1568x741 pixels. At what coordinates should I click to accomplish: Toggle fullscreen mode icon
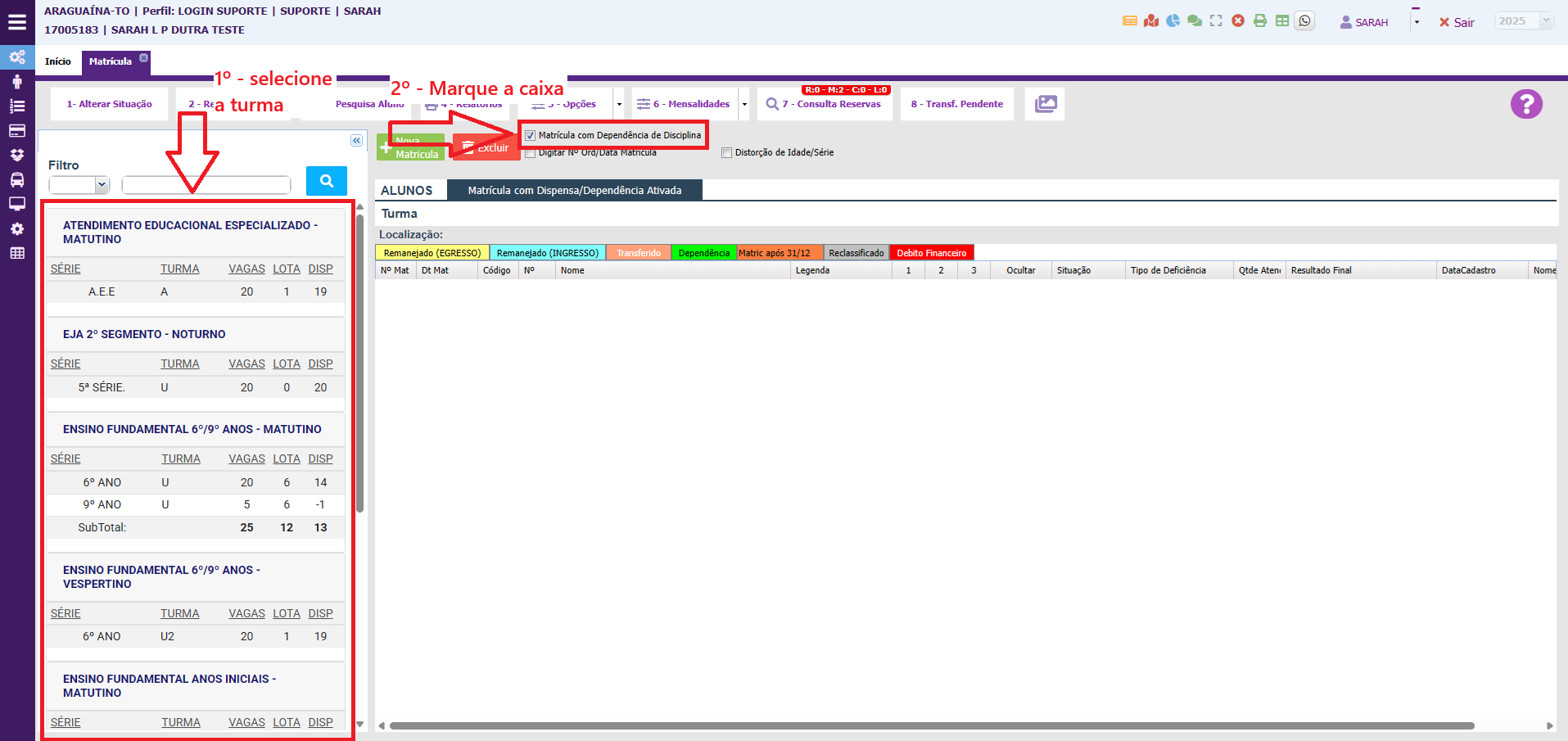pyautogui.click(x=1216, y=21)
